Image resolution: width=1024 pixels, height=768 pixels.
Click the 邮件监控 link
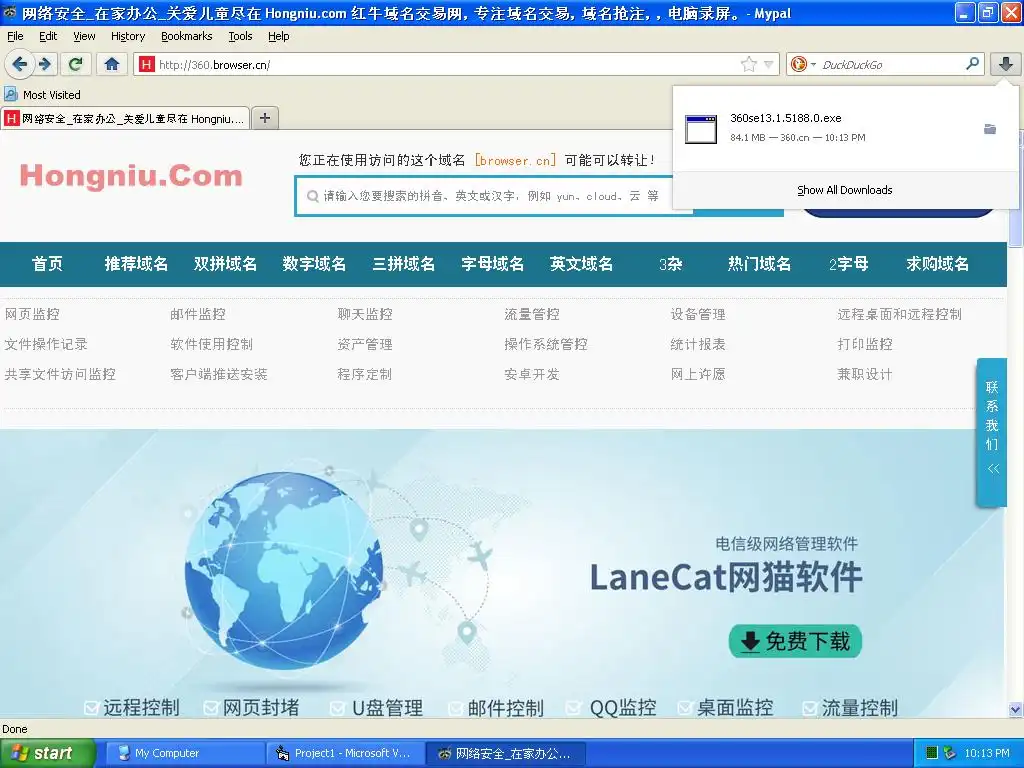(198, 314)
